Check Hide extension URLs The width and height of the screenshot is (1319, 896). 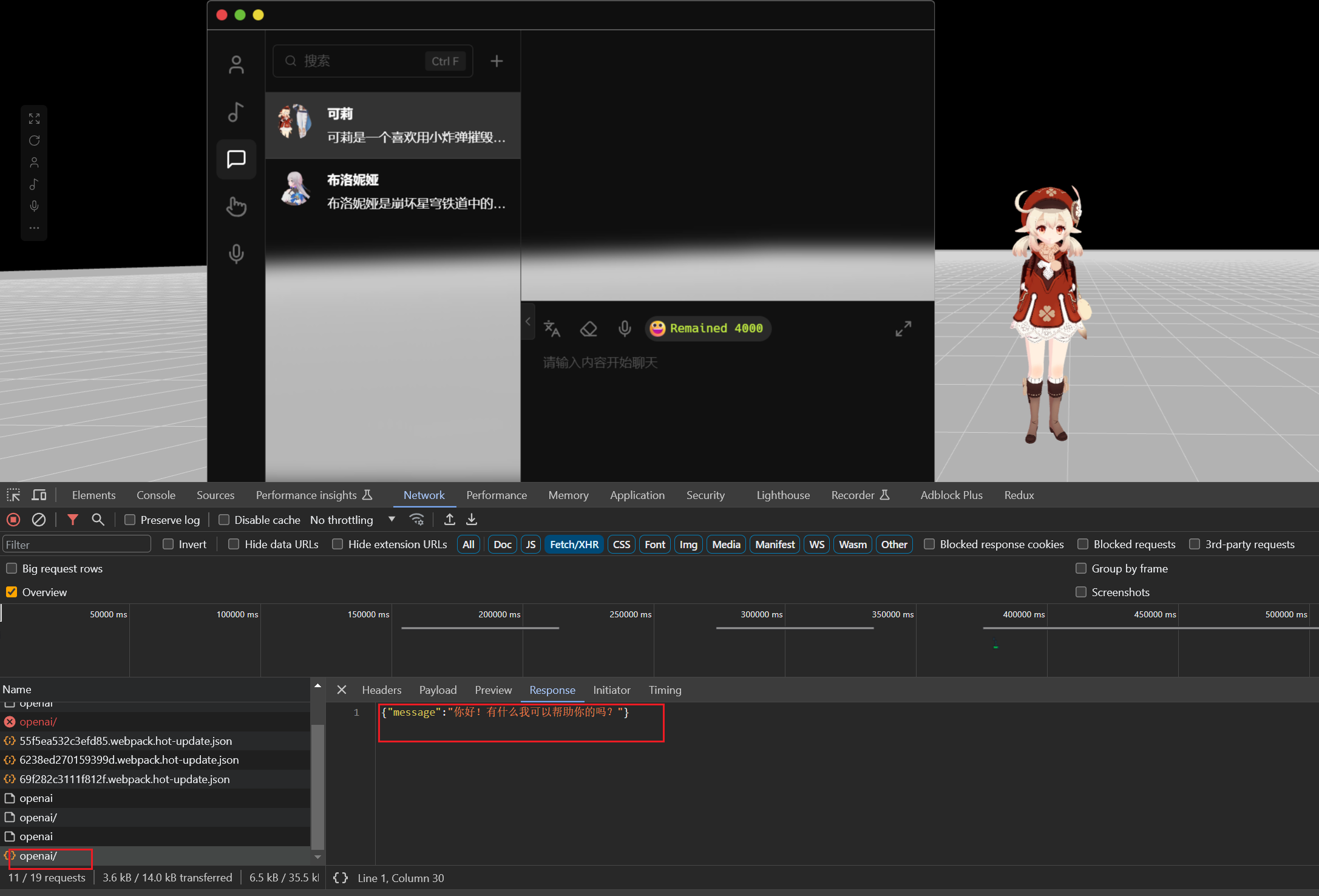337,545
